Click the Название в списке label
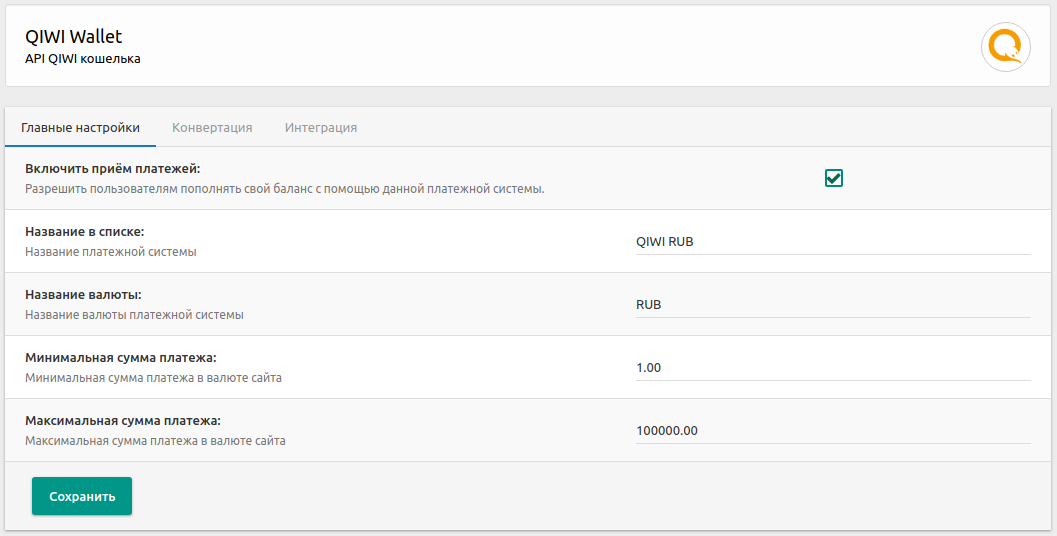This screenshot has height=536, width=1057. 85,231
